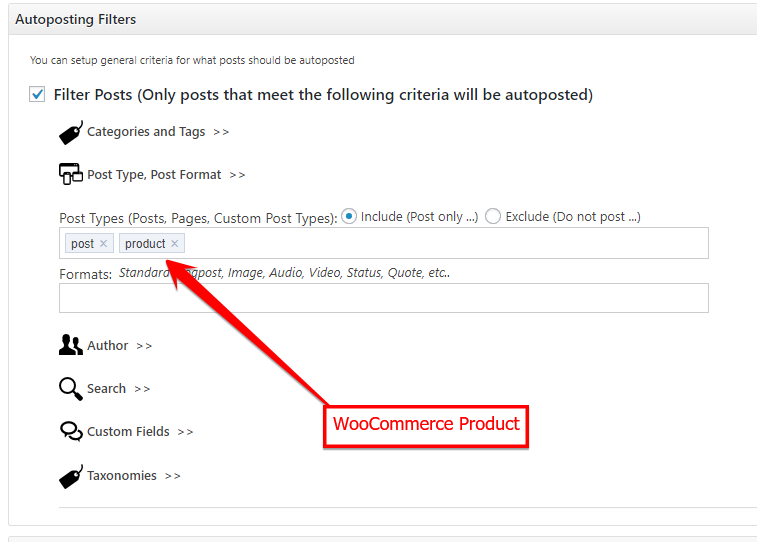Expand the Custom Fields filter section

click(140, 431)
